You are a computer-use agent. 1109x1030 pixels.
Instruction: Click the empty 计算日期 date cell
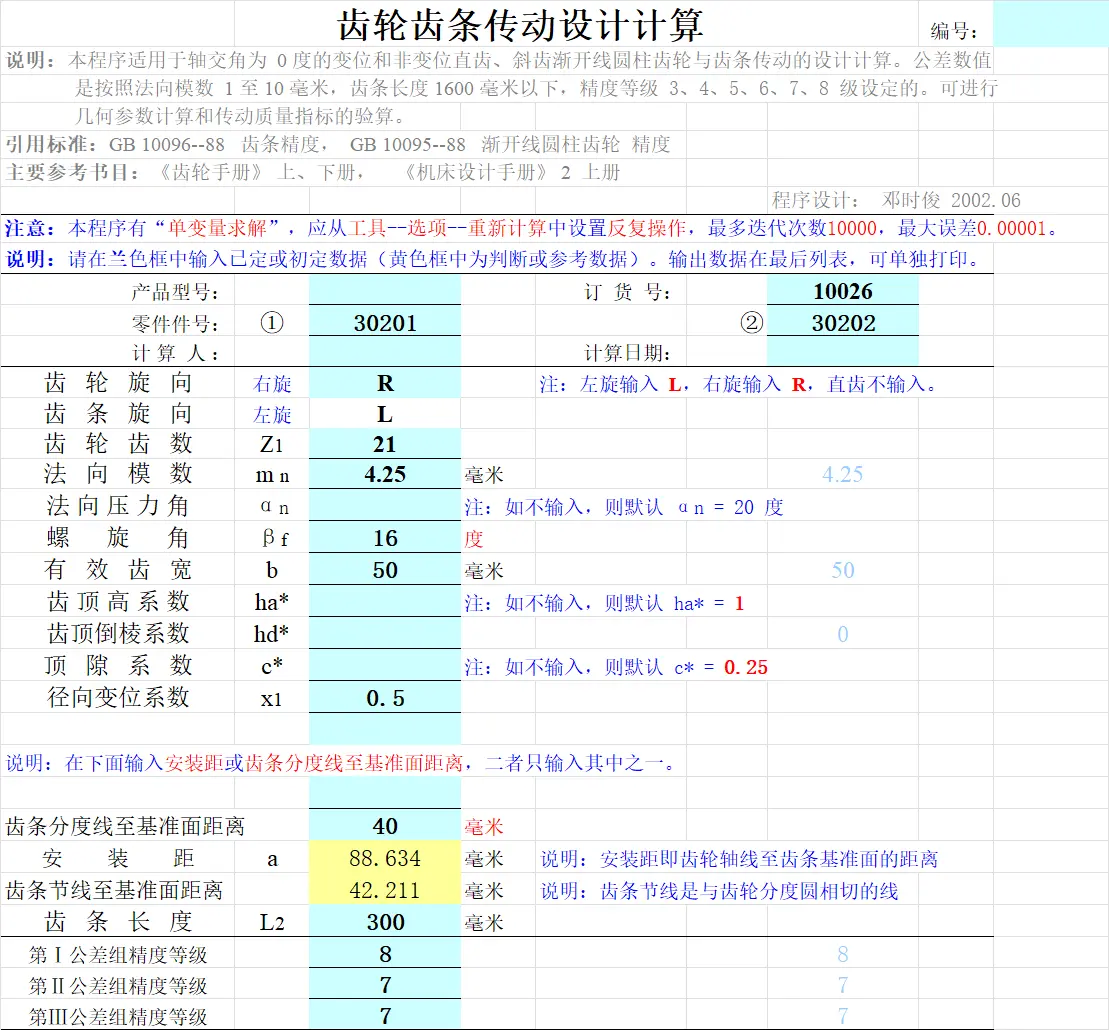click(843, 352)
